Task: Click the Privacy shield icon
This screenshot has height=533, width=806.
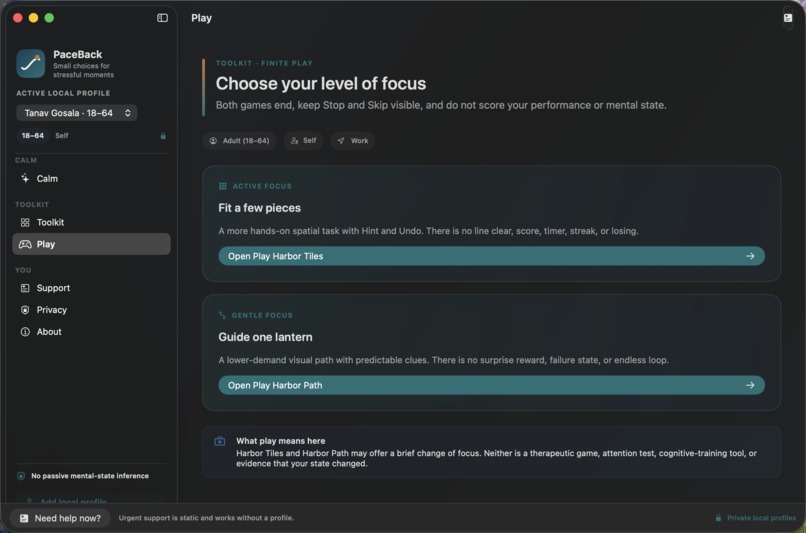Action: click(x=25, y=310)
